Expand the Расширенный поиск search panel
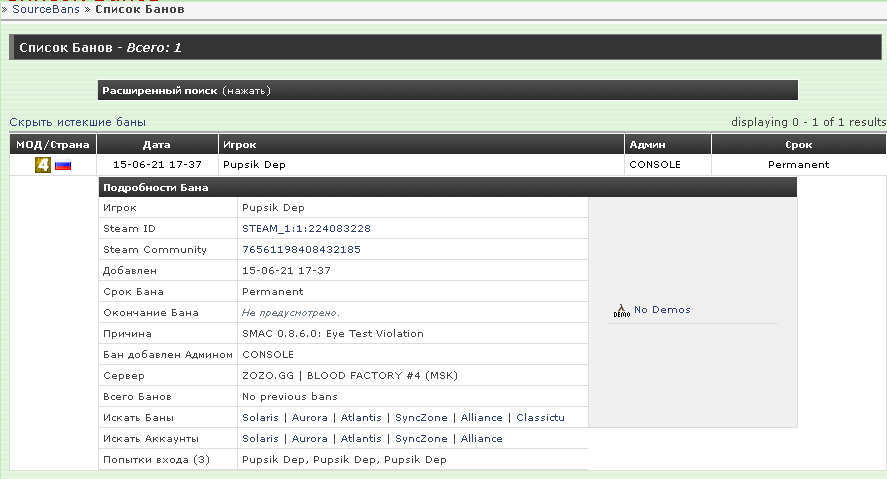Viewport: 887px width, 479px height. pyautogui.click(x=186, y=90)
